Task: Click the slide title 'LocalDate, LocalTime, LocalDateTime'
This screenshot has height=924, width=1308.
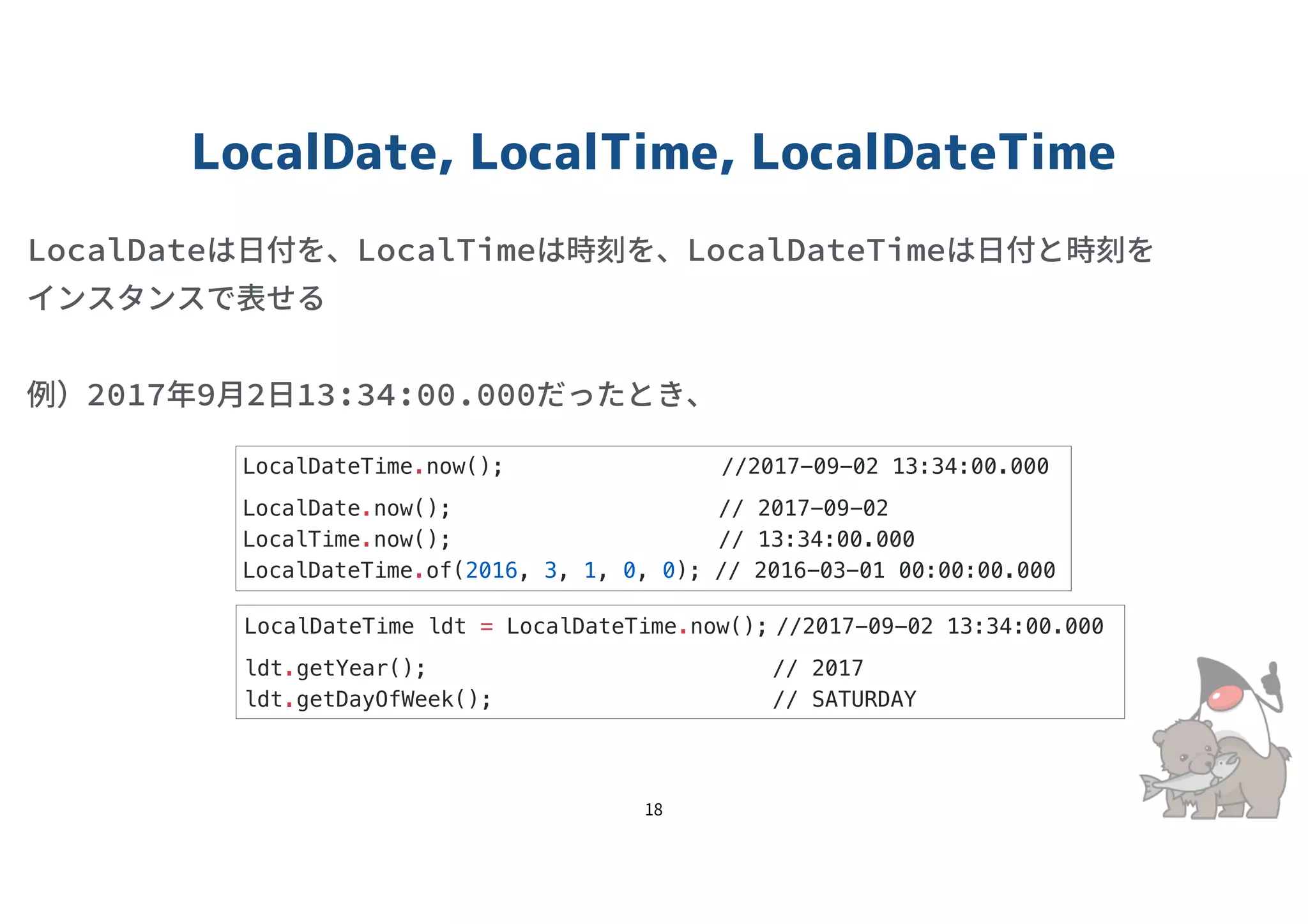Action: tap(653, 152)
